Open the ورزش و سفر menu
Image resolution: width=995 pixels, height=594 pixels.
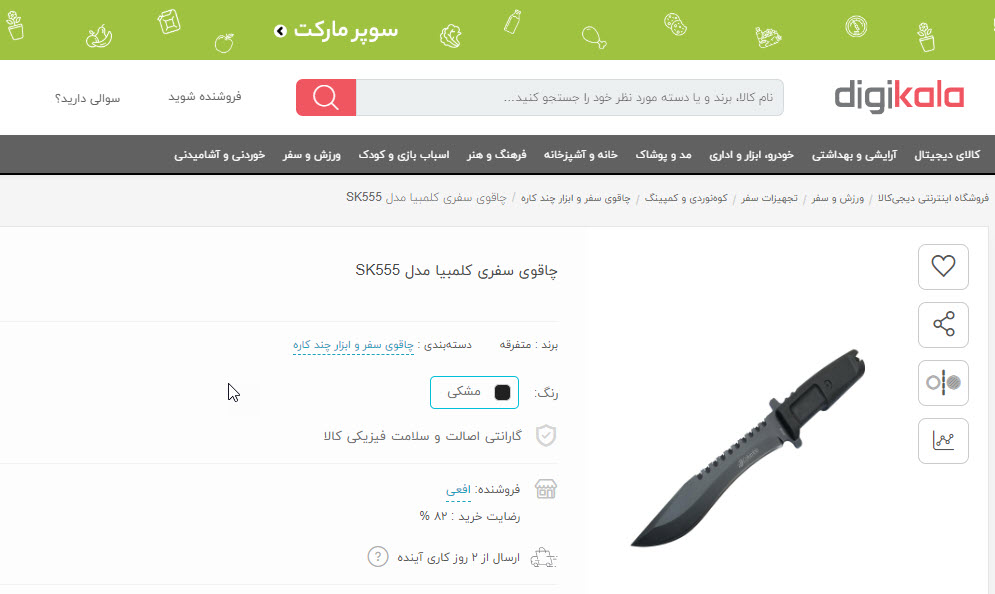tap(312, 154)
